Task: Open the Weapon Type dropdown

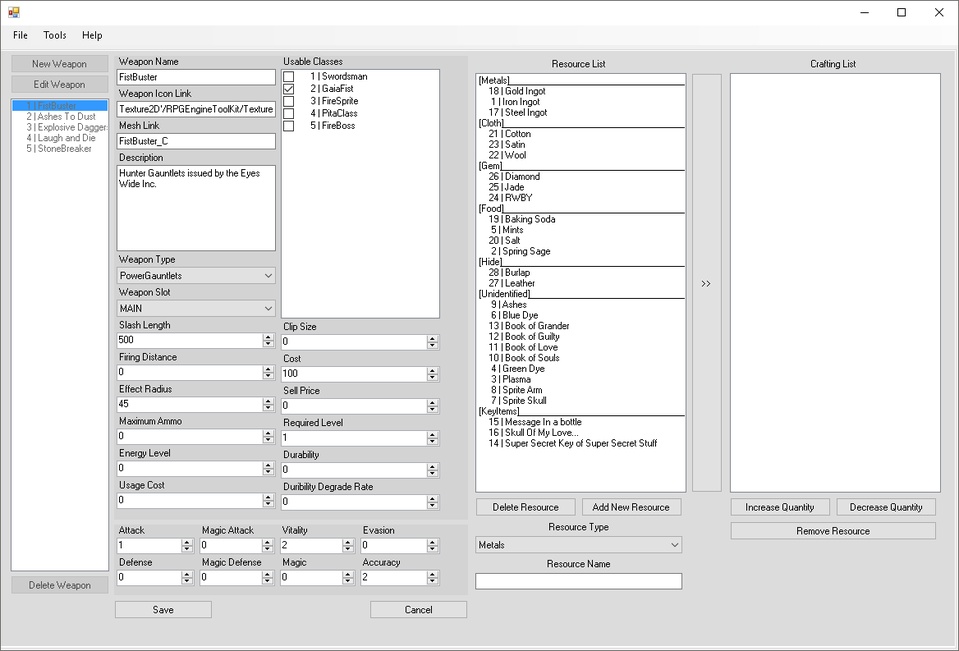Action: click(267, 274)
